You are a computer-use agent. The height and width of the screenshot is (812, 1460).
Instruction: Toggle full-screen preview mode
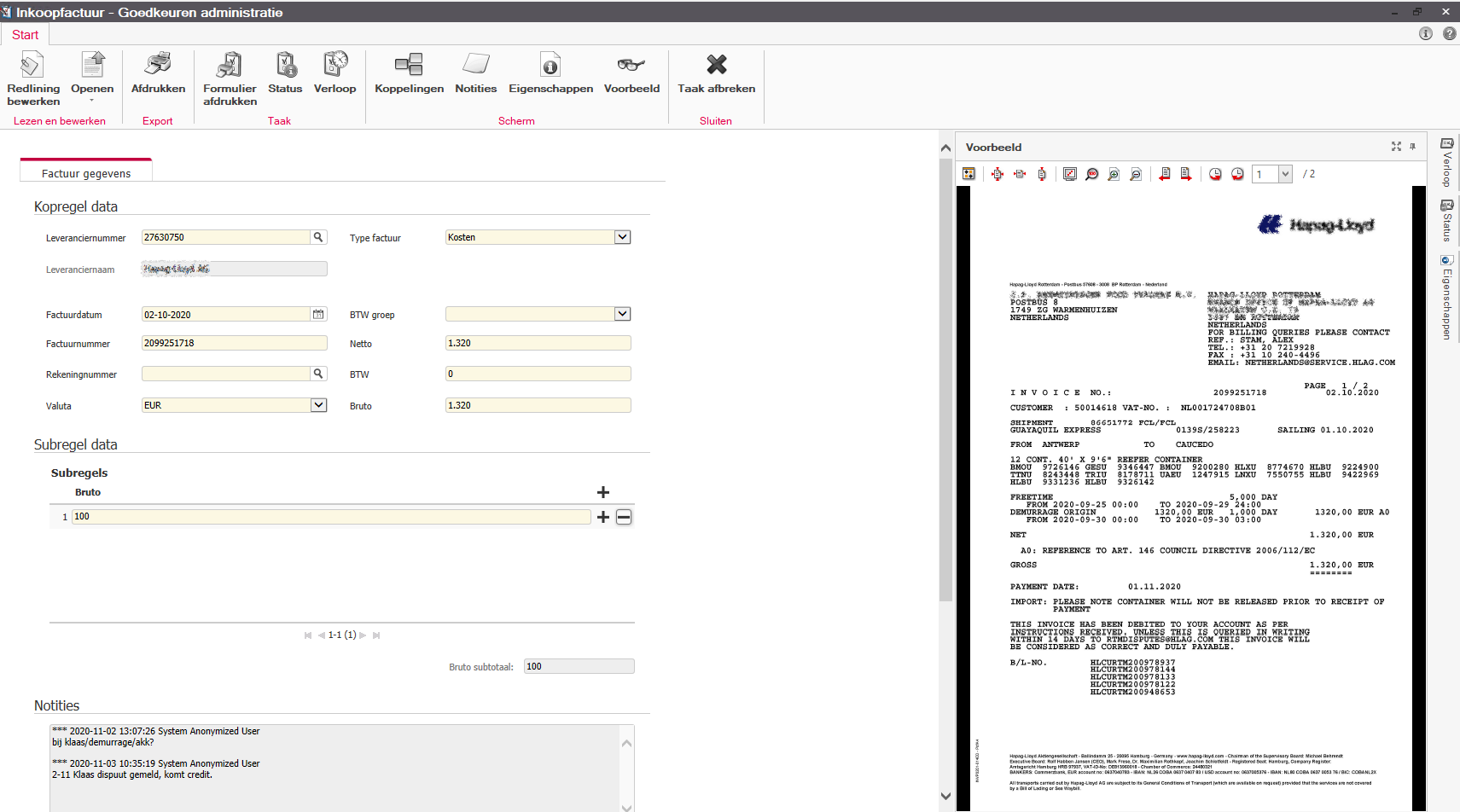click(1395, 147)
